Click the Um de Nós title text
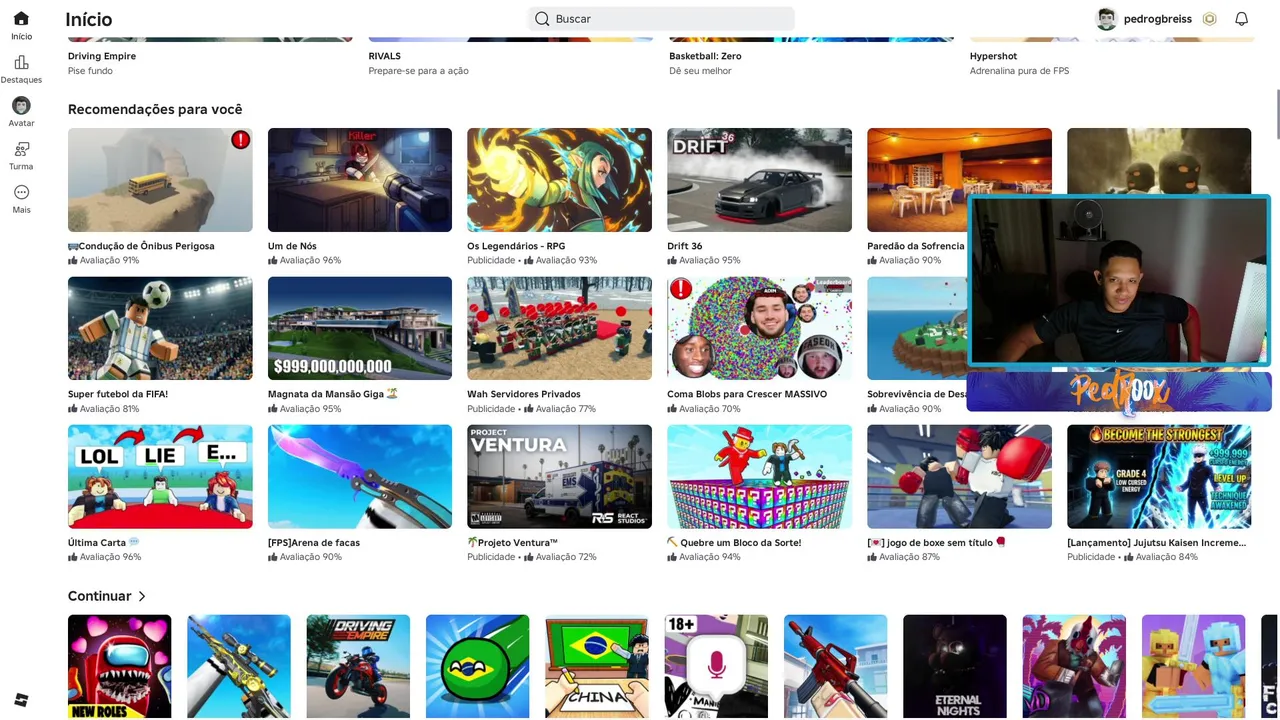The height and width of the screenshot is (720, 1280). point(292,246)
